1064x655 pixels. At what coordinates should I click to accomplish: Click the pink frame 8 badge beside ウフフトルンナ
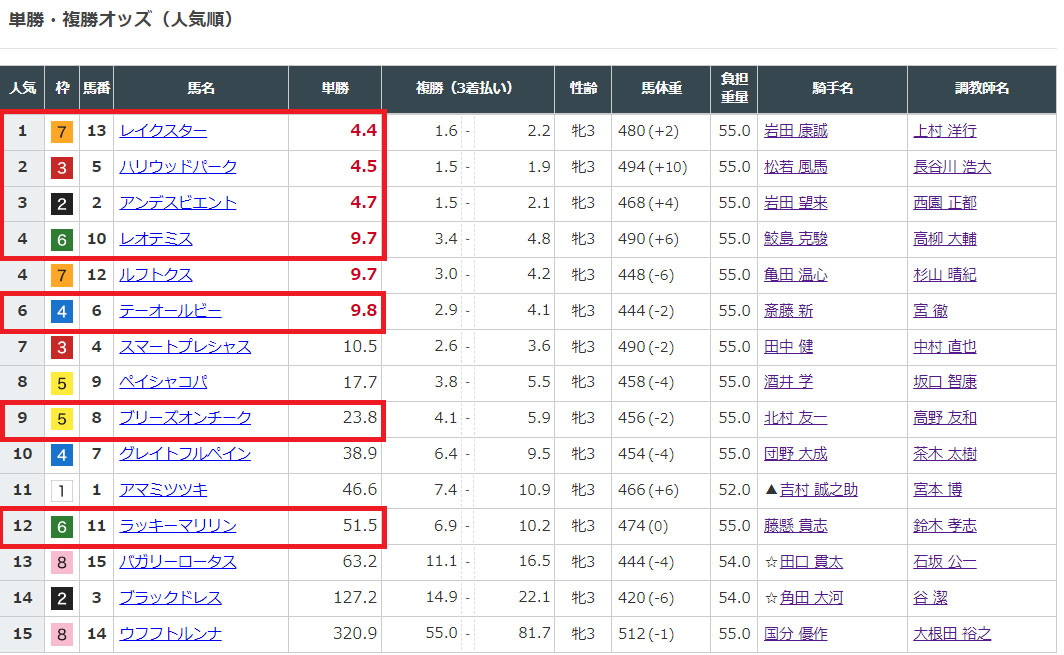pyautogui.click(x=61, y=634)
